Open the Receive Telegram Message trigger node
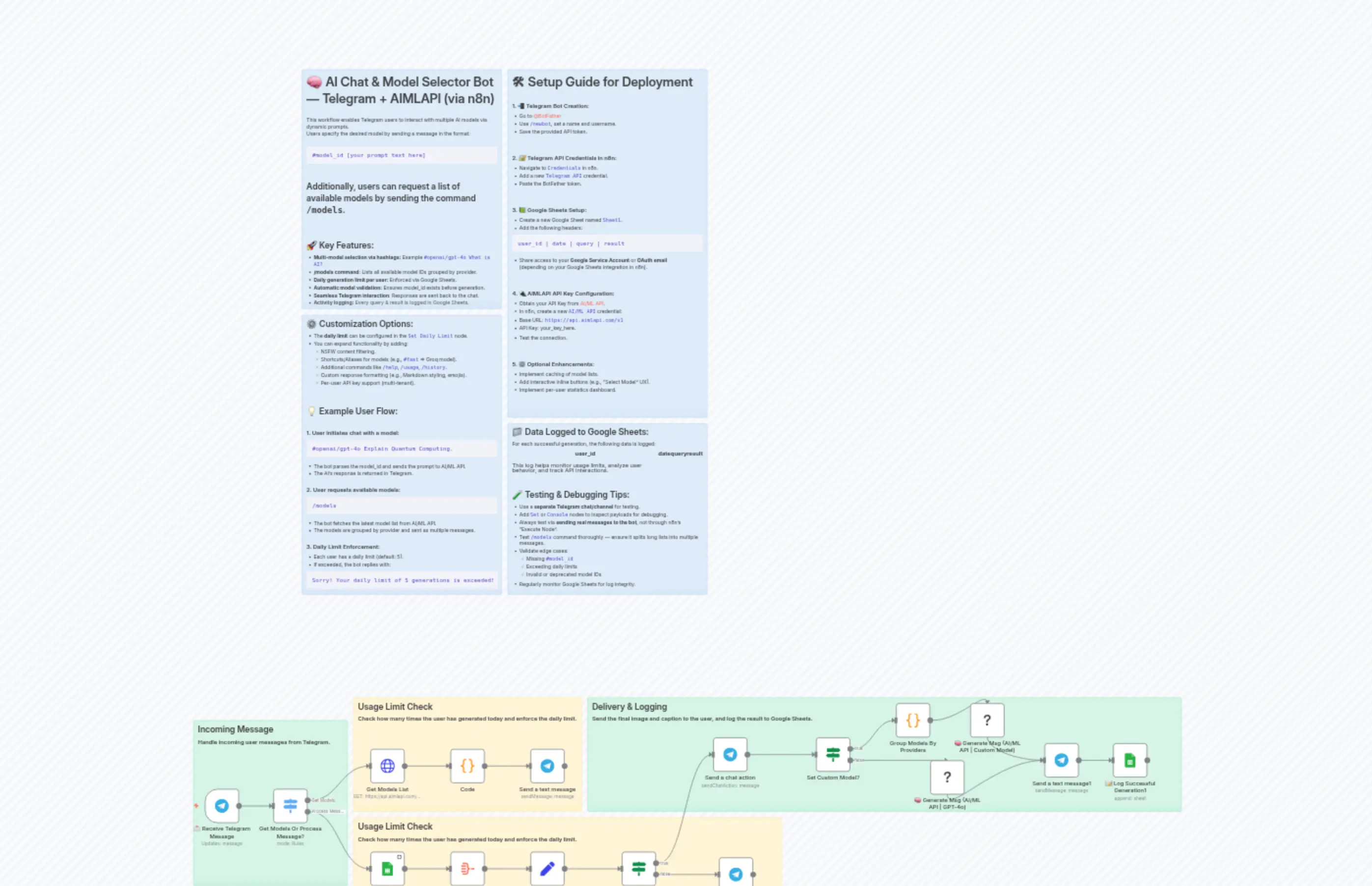Viewport: 1372px width, 886px height. point(222,806)
